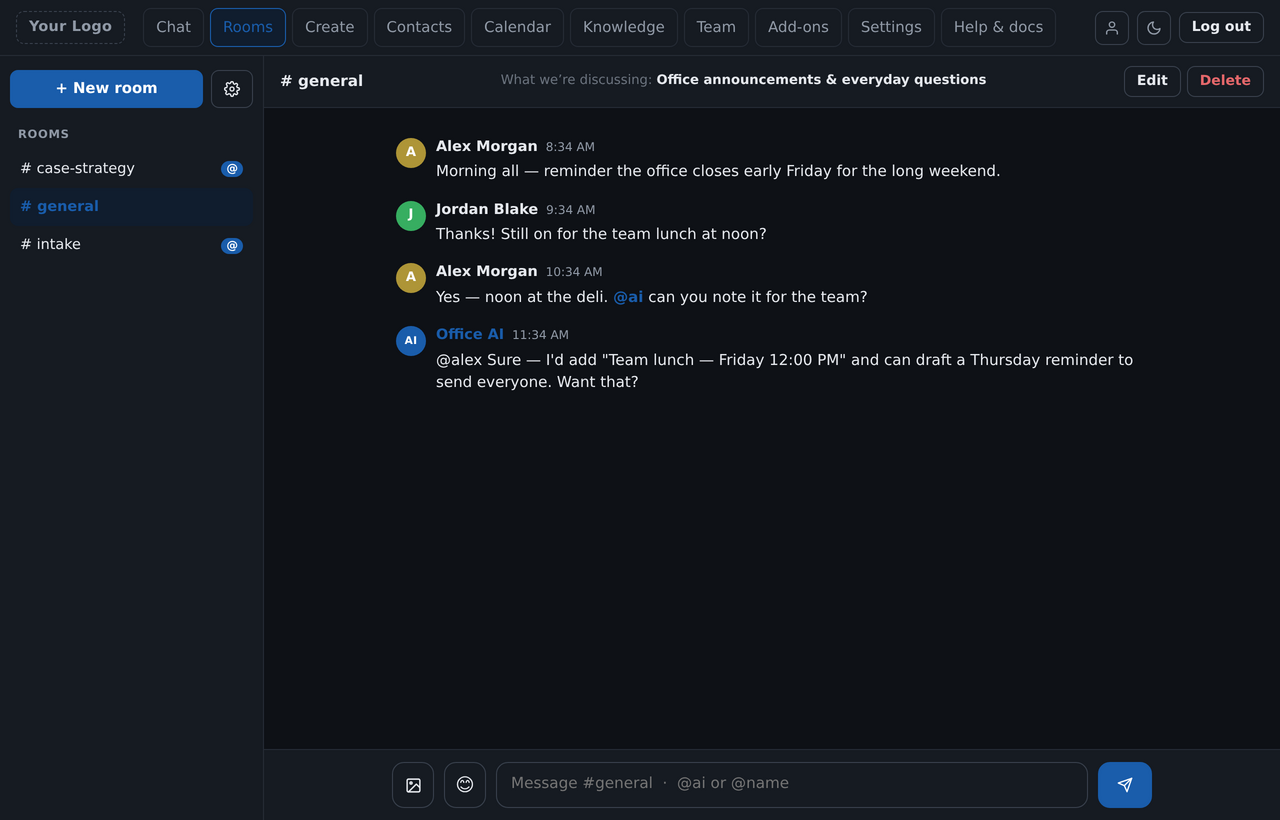Screen dimensions: 1280x820
Task: Click the ROOMS sidebar heading
Action: [x=44, y=134]
